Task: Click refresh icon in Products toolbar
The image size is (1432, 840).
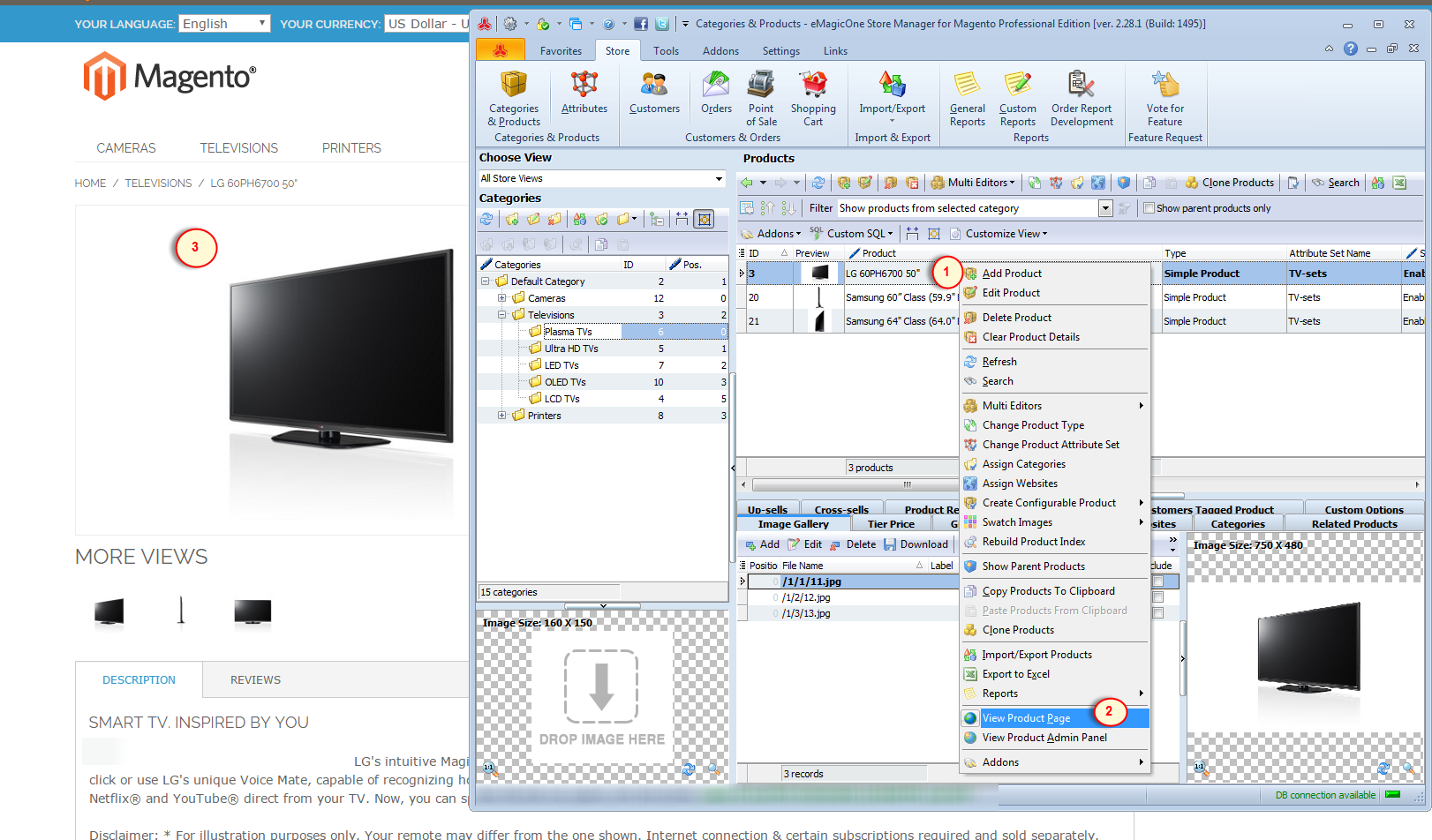Action: pos(818,183)
